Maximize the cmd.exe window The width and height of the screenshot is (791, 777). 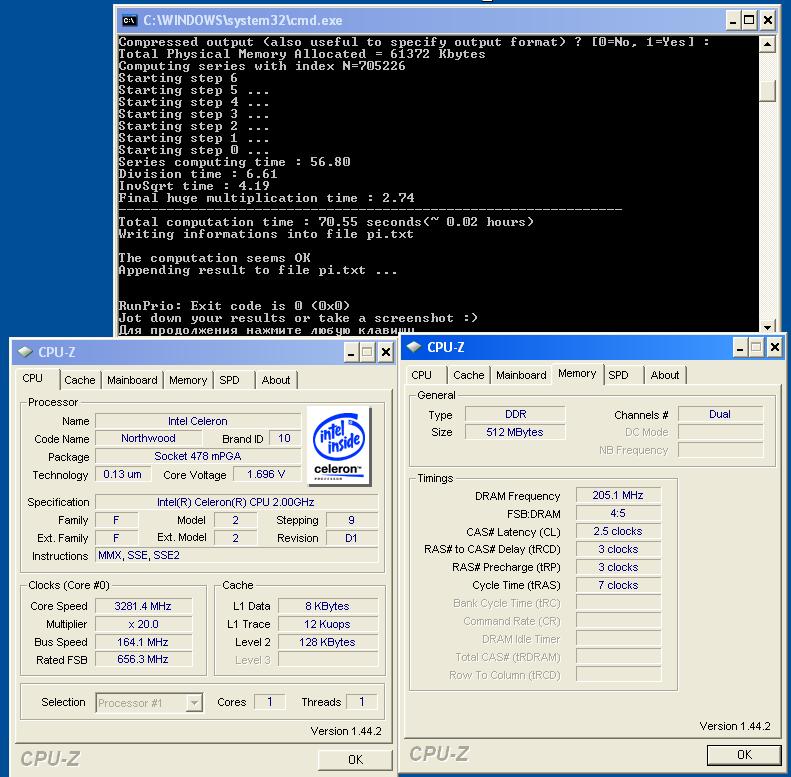[x=750, y=21]
